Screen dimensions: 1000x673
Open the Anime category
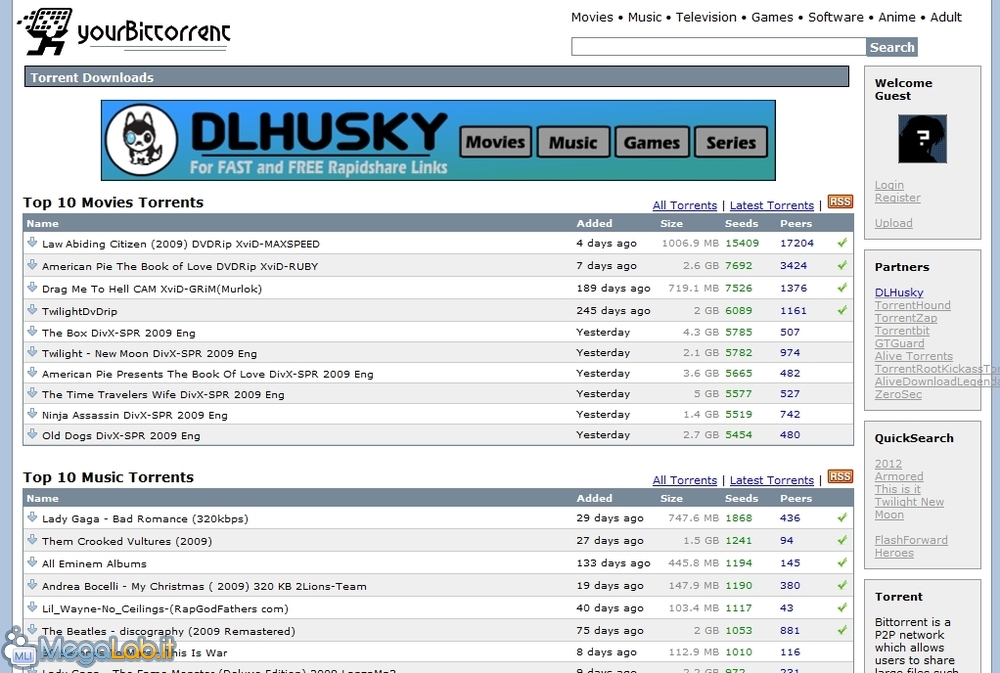(897, 17)
